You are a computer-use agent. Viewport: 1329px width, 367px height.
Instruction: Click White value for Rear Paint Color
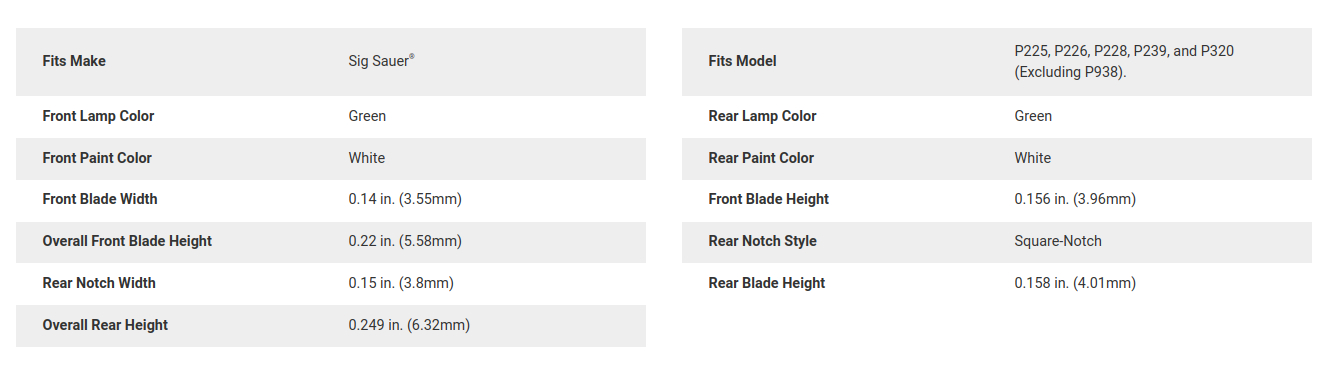[x=1032, y=158]
